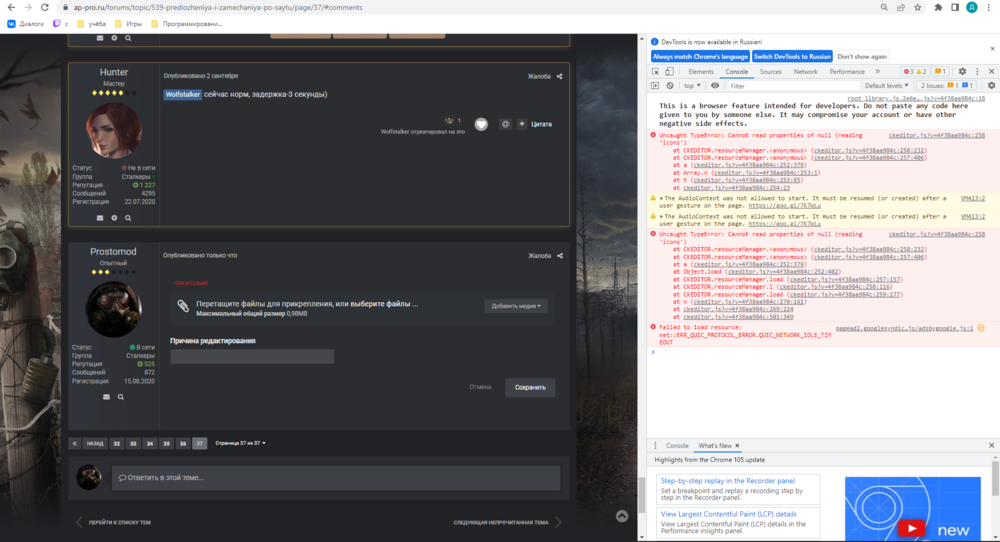
Task: Toggle the console live expression eye icon
Action: tap(715, 85)
